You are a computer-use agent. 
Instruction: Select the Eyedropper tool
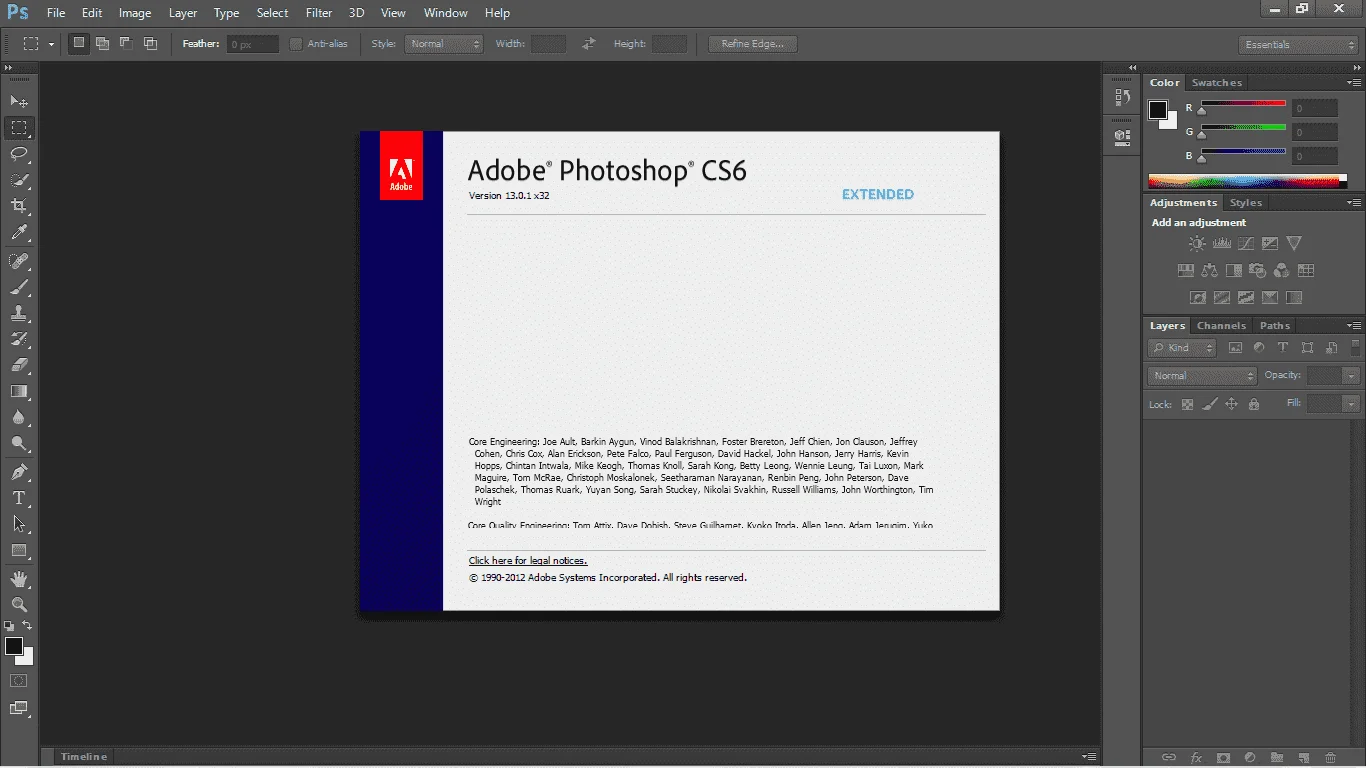pos(19,232)
